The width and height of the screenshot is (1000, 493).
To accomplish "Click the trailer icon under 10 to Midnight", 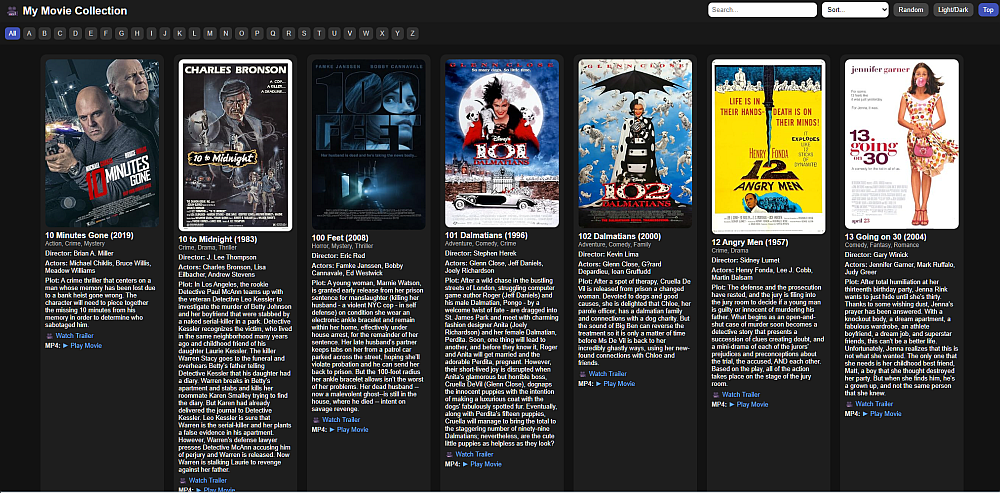I will [x=182, y=480].
